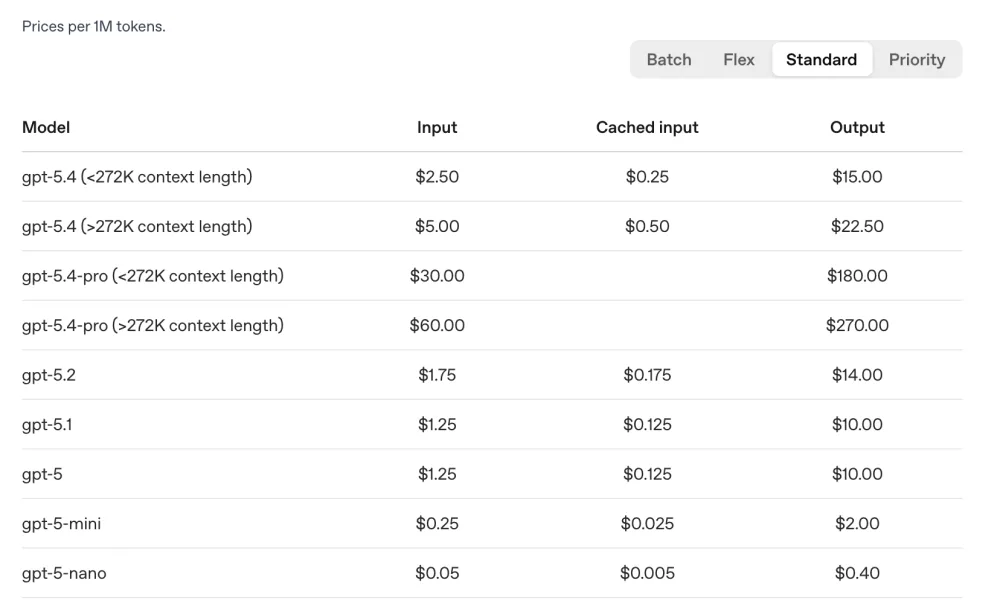Viewport: 1000px width, 609px height.
Task: Switch to the Batch pricing tab
Action: click(668, 59)
